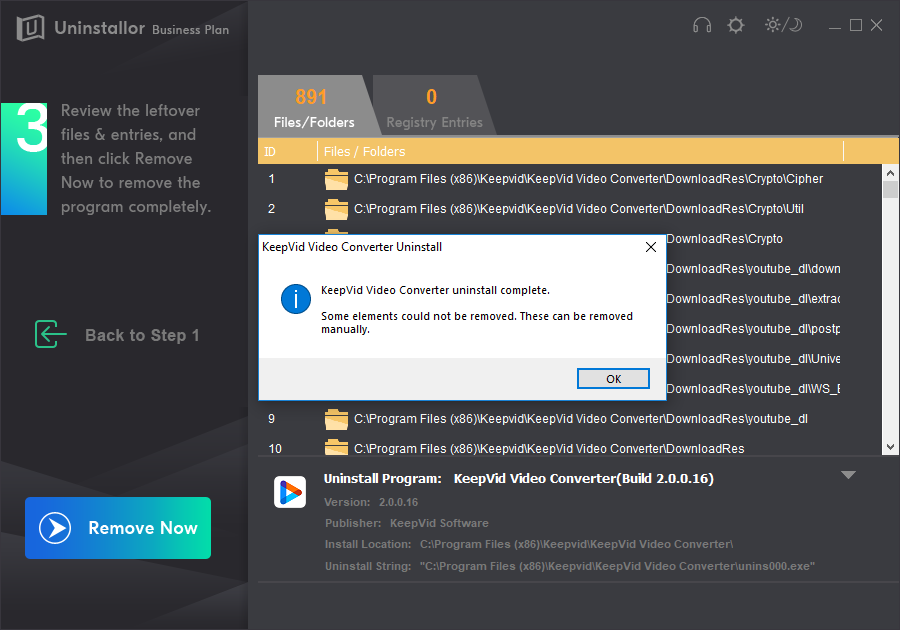Screen dimensions: 900x630
Task: Select the row 2 Crypto\Util folder path
Action: click(579, 209)
